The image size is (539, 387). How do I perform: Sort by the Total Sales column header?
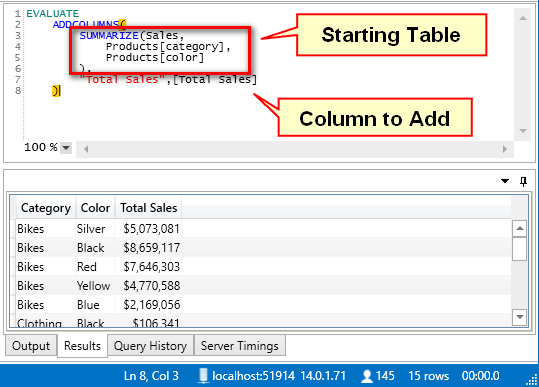pyautogui.click(x=148, y=208)
